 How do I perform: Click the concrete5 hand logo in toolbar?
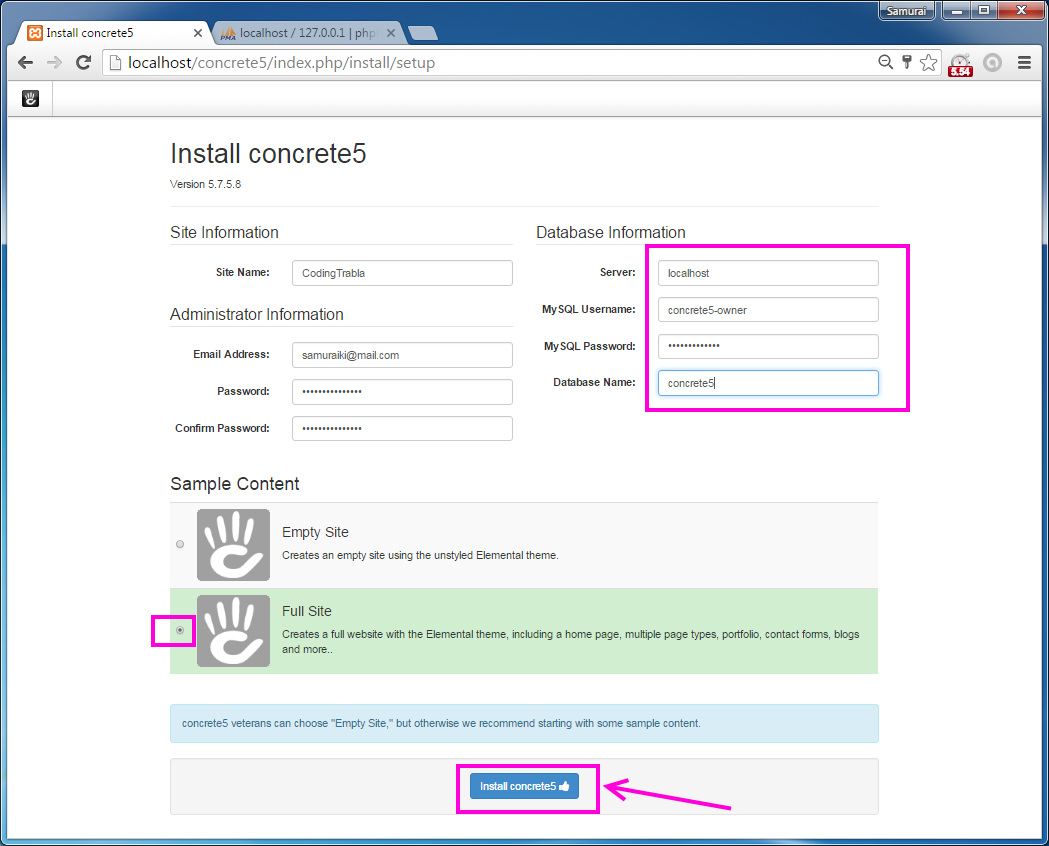(31, 98)
